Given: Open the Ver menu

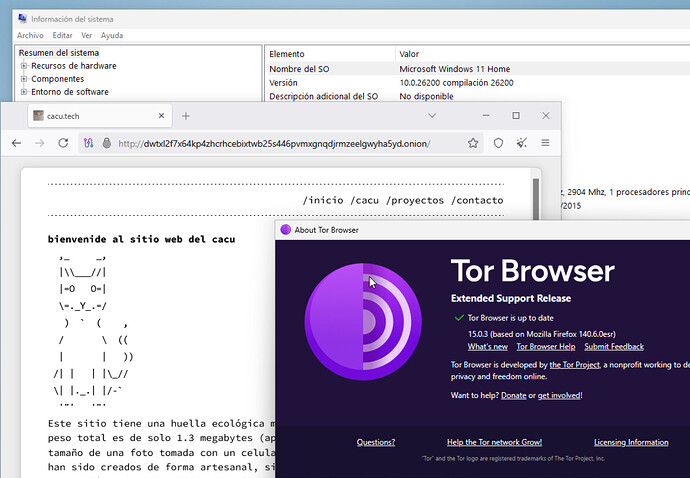Looking at the screenshot, I should 86,35.
